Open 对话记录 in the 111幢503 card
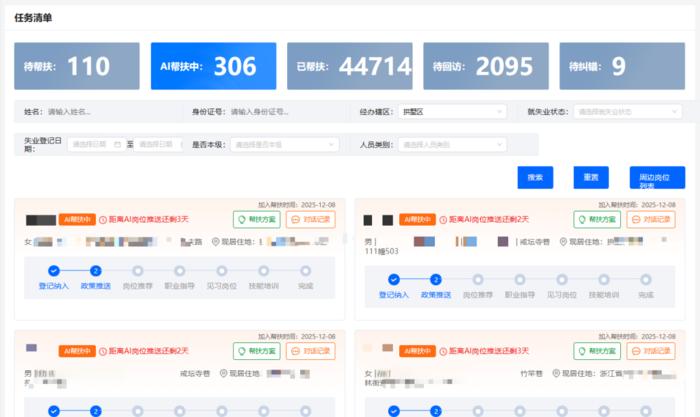The width and height of the screenshot is (700, 417). point(651,219)
